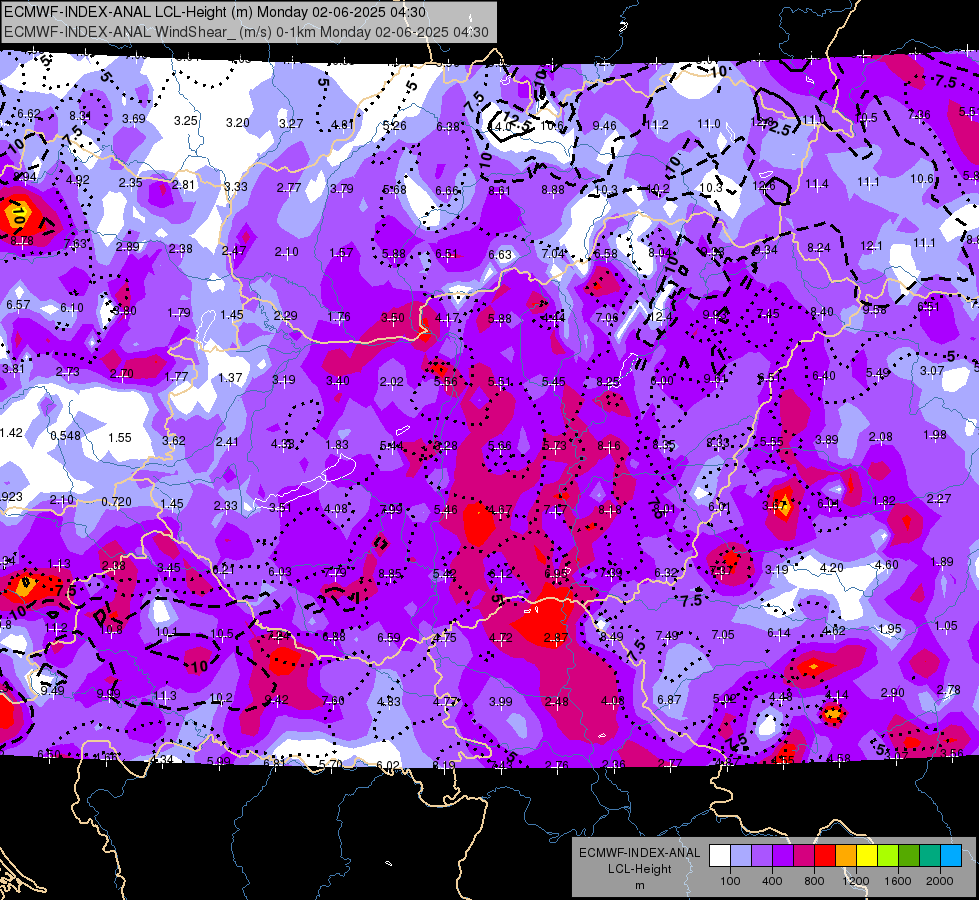The image size is (979, 900).
Task: Select the teal legend swatch left of 2000
Action: pyautogui.click(x=930, y=856)
